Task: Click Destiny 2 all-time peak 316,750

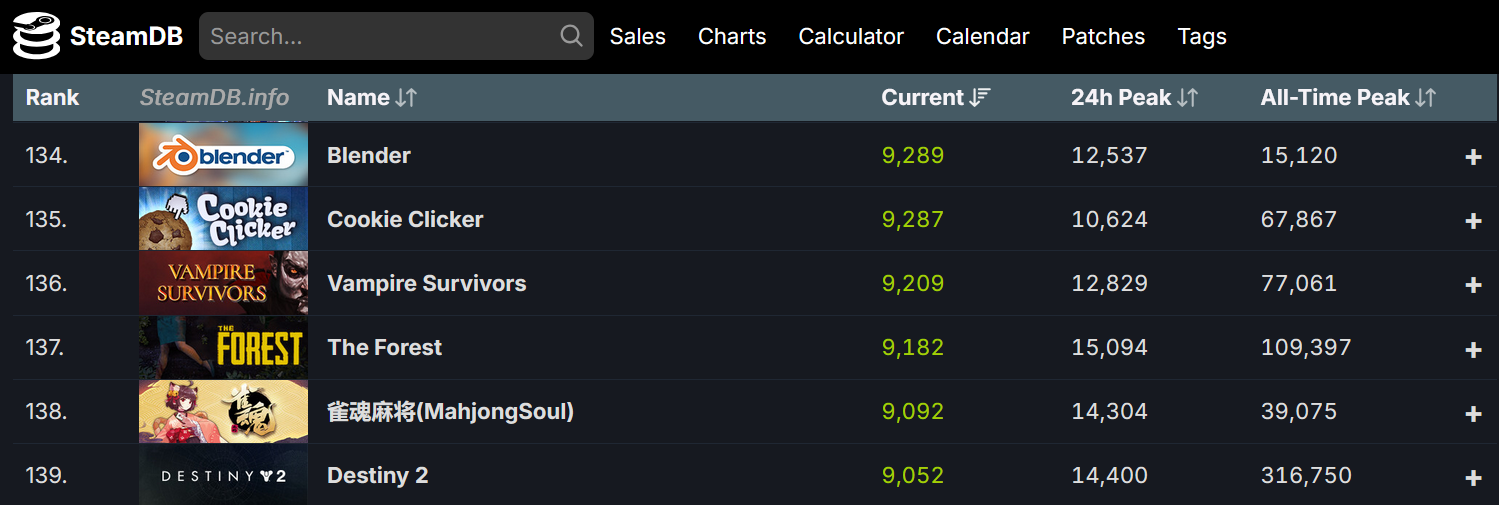Action: 1306,475
